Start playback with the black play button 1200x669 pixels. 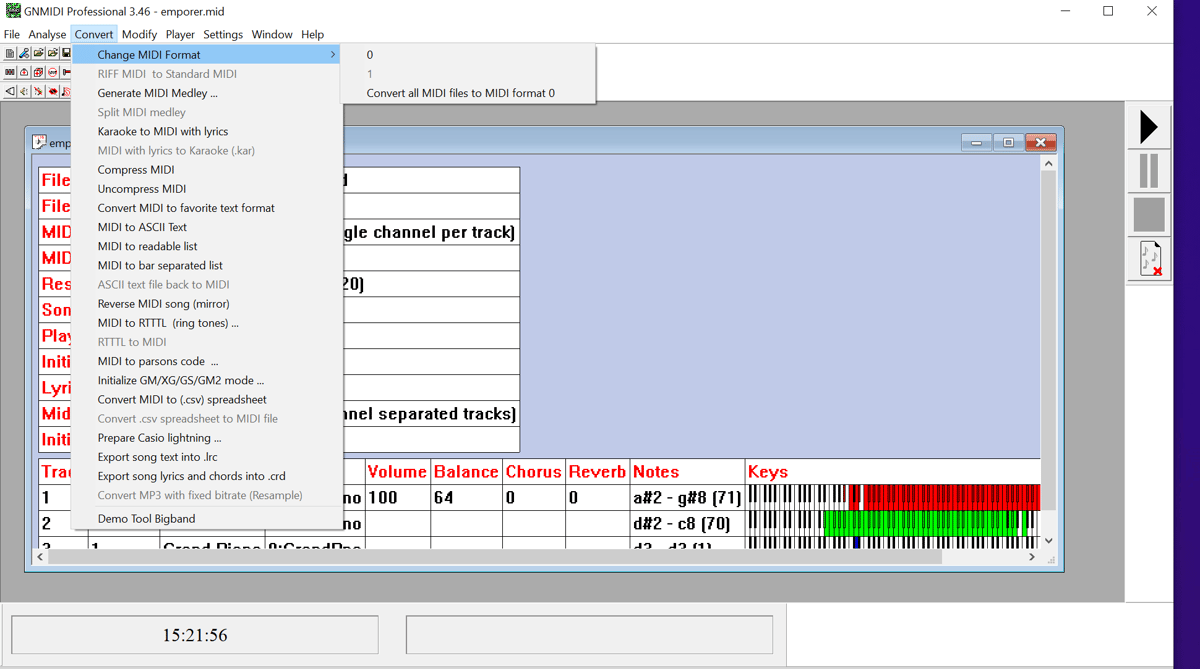(1148, 127)
